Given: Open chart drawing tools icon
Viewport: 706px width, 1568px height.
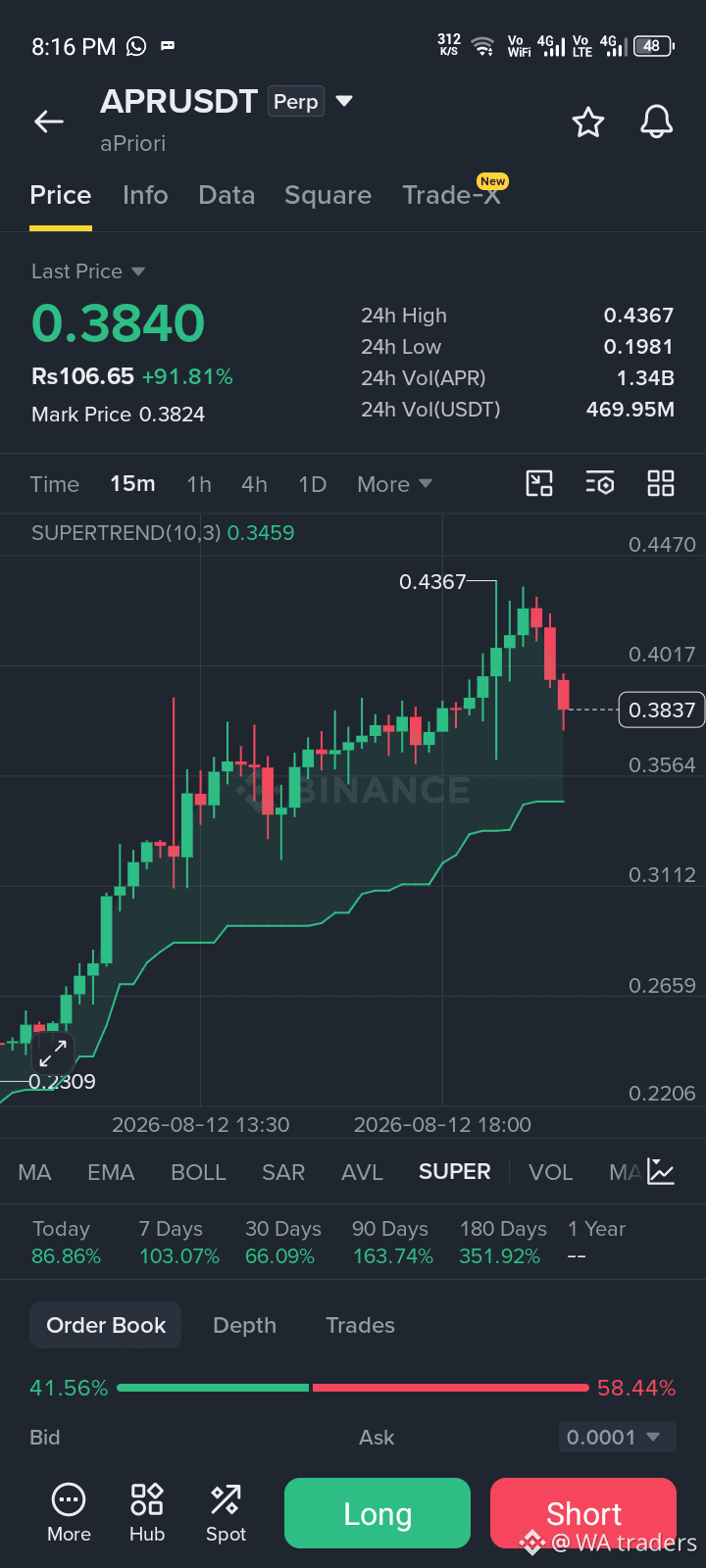Looking at the screenshot, I should pos(539,483).
